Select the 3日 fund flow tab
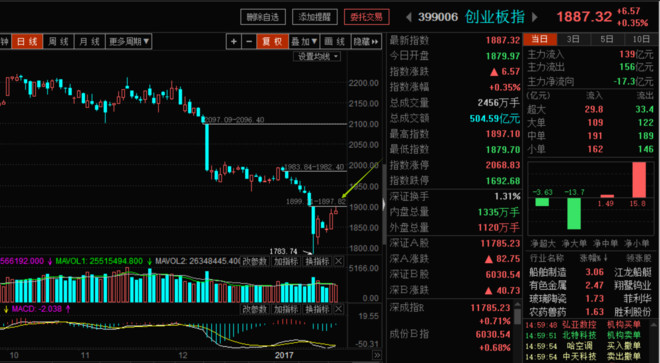This screenshot has width=660, height=363. [573, 39]
